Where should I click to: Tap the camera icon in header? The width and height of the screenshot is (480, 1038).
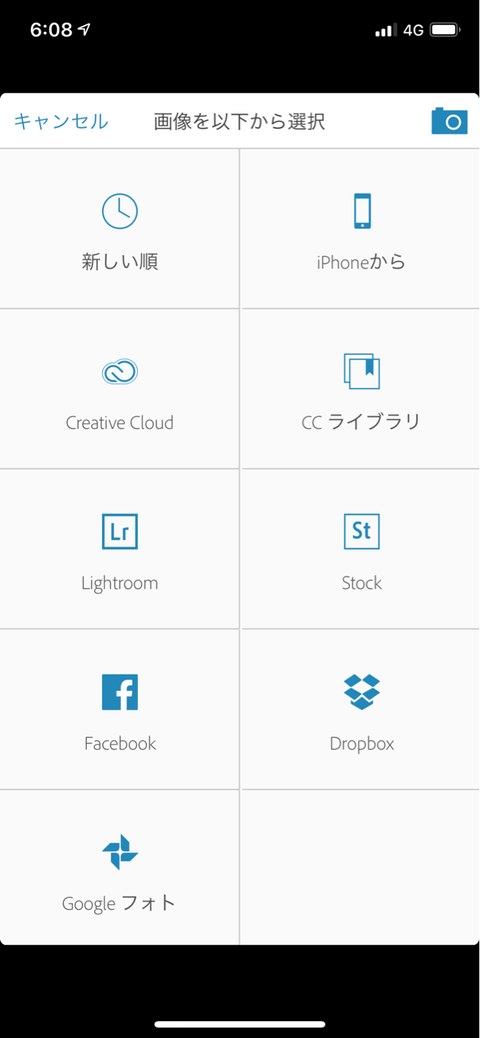coord(449,121)
